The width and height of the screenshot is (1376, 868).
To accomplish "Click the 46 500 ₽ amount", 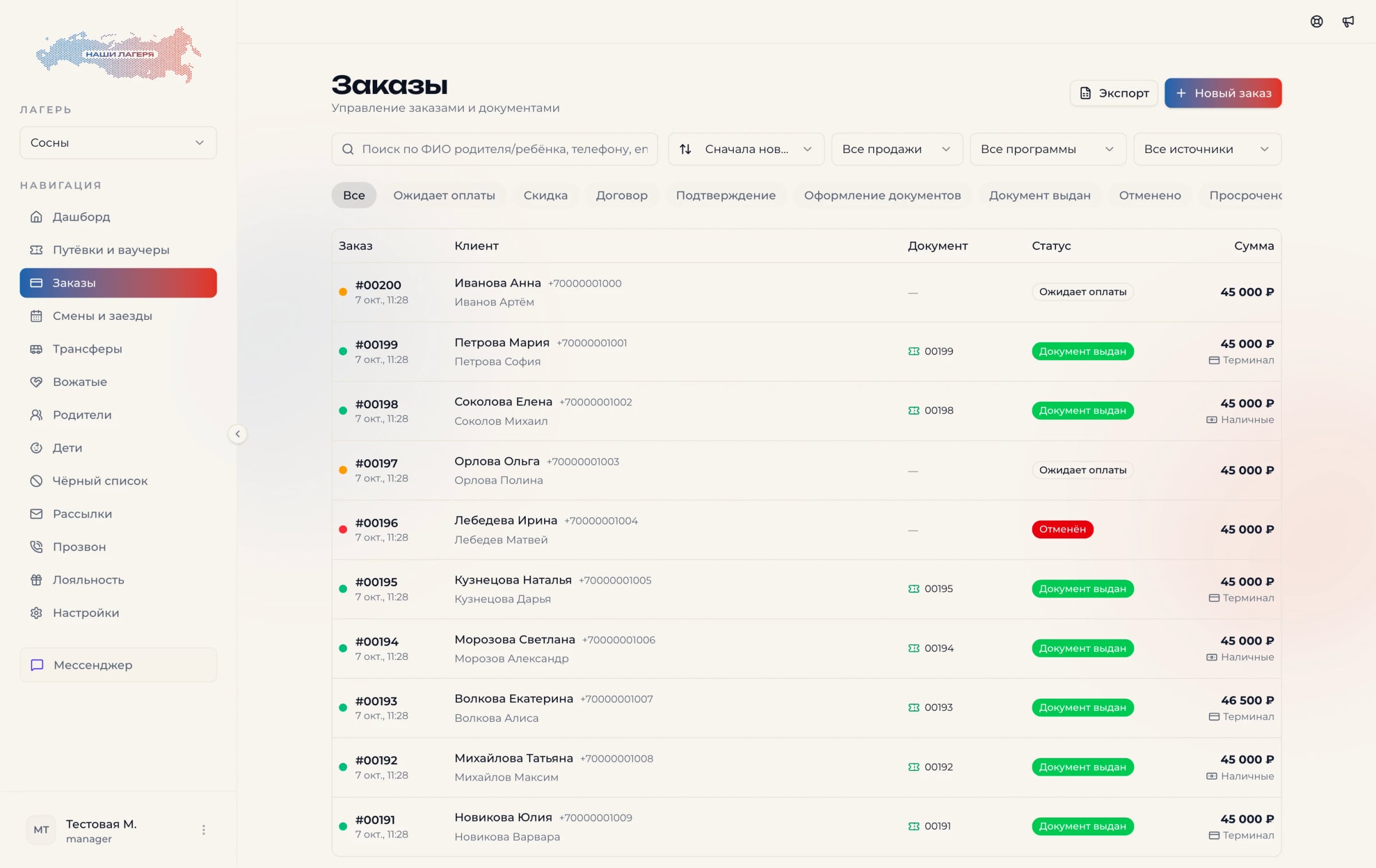I will (1247, 700).
